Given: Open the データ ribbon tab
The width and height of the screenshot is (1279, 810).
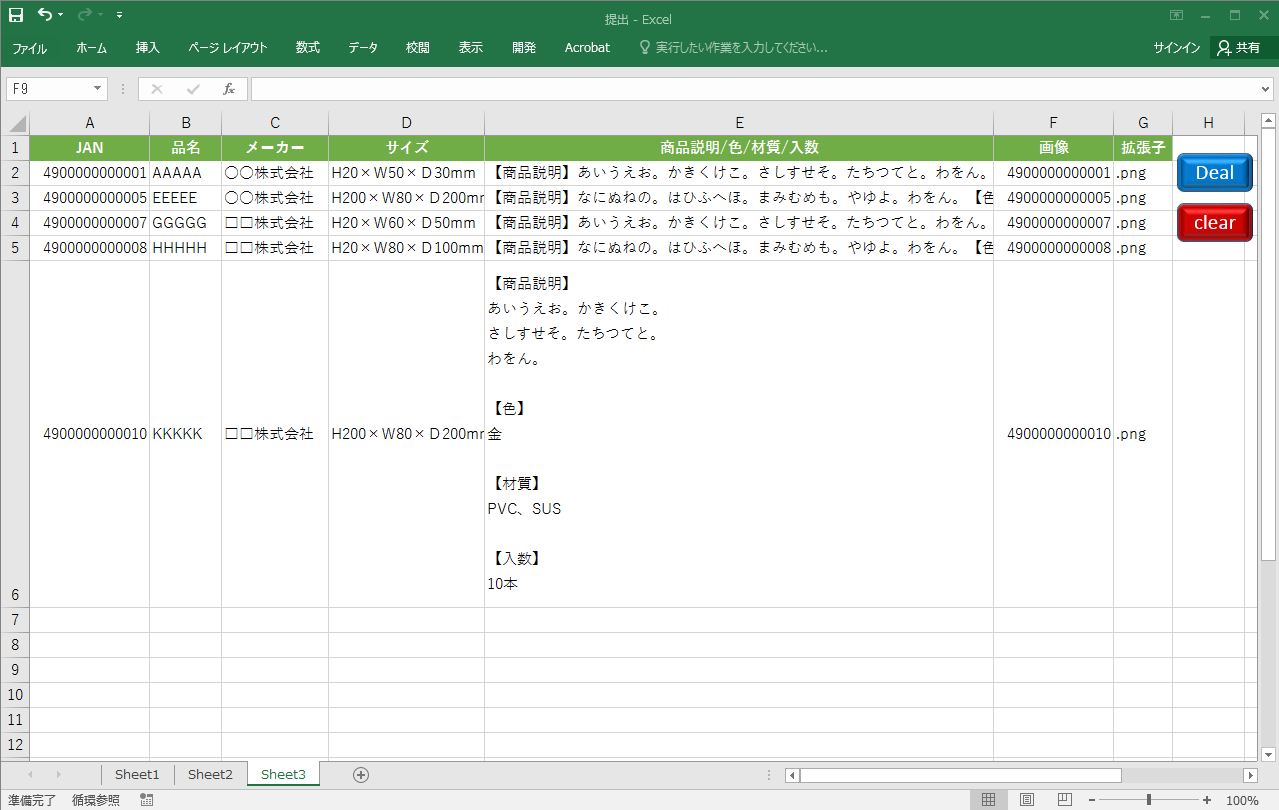Looking at the screenshot, I should point(363,47).
